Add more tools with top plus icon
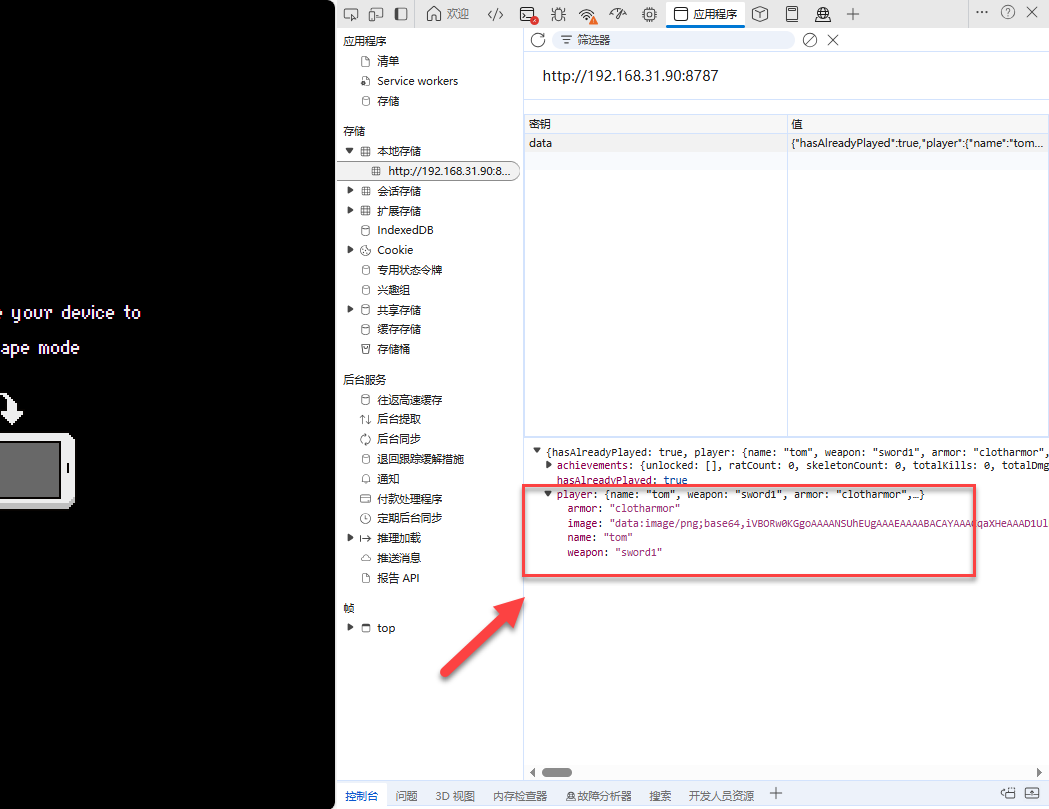 pos(852,14)
